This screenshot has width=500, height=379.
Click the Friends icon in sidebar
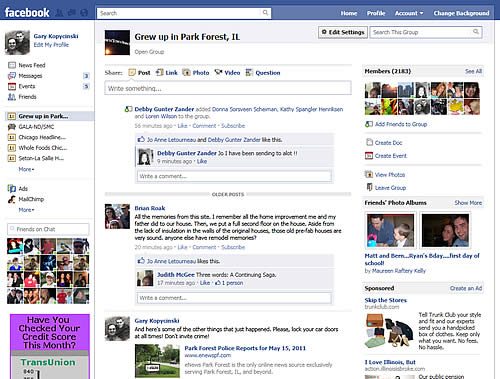click(12, 97)
